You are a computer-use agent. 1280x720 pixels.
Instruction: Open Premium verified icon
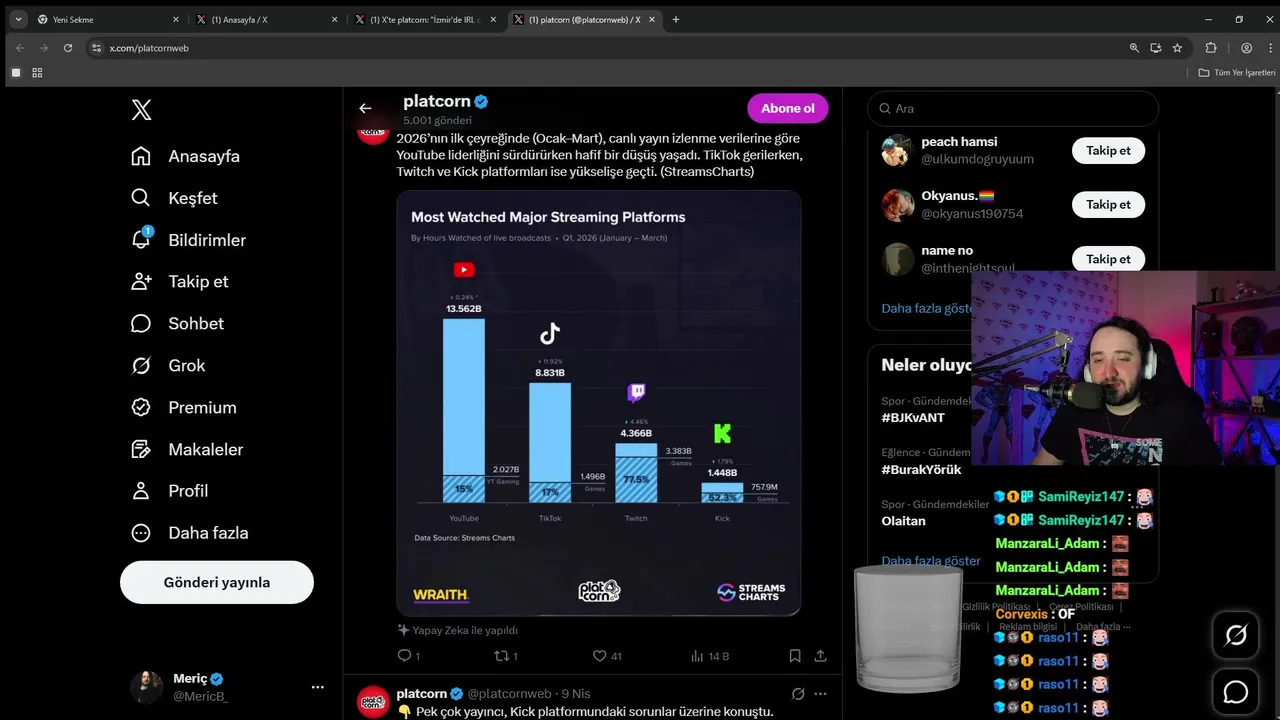pos(141,408)
